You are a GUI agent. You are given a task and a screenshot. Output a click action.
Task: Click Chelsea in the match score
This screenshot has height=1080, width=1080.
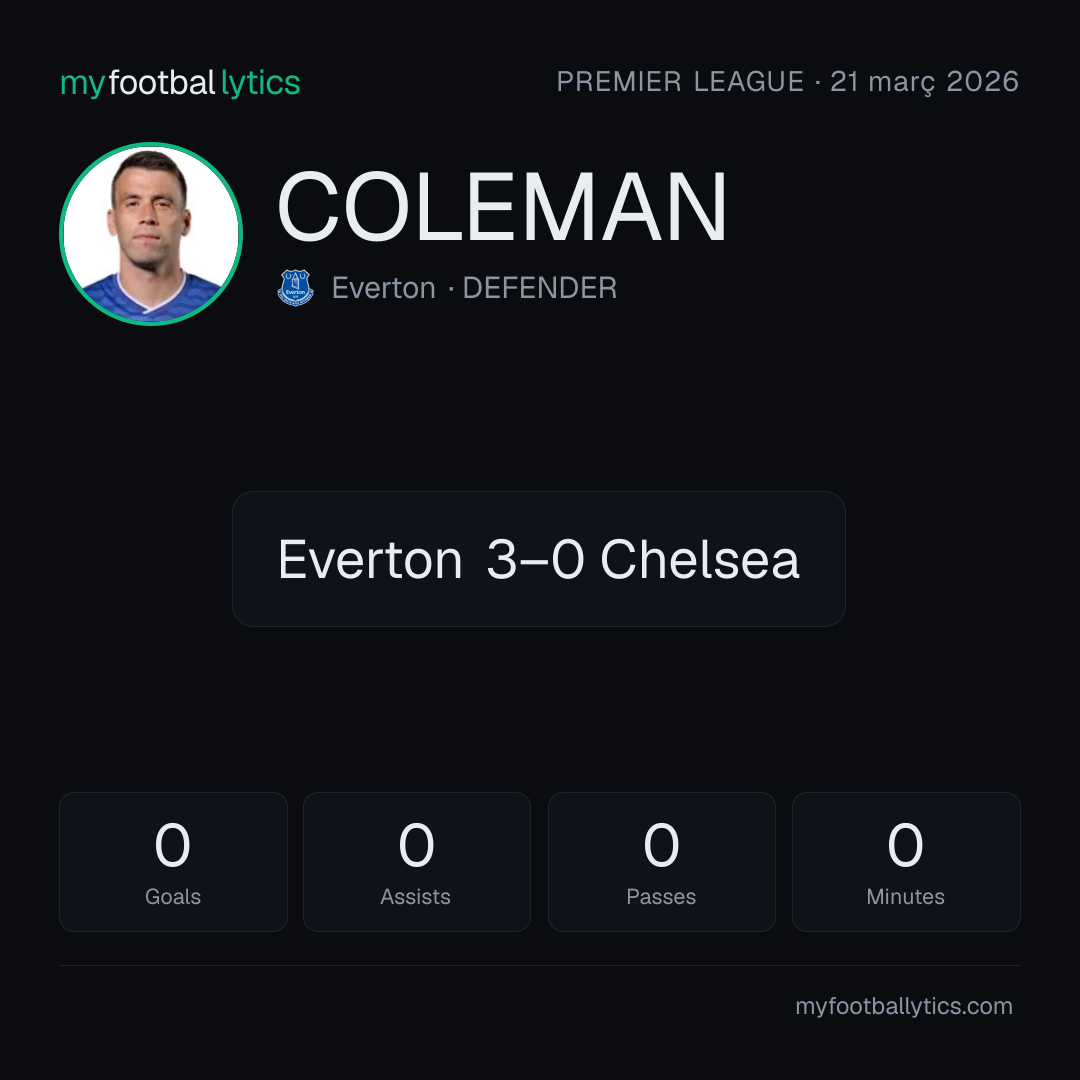click(x=700, y=559)
